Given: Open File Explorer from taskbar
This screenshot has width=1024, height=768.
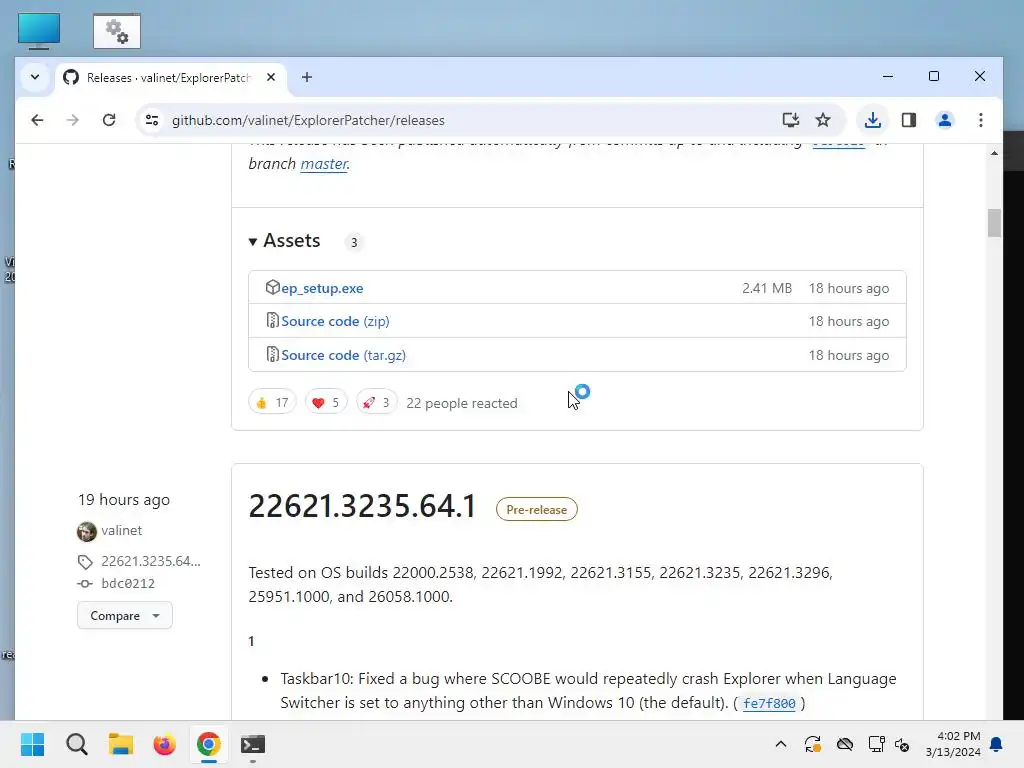Looking at the screenshot, I should [x=121, y=744].
